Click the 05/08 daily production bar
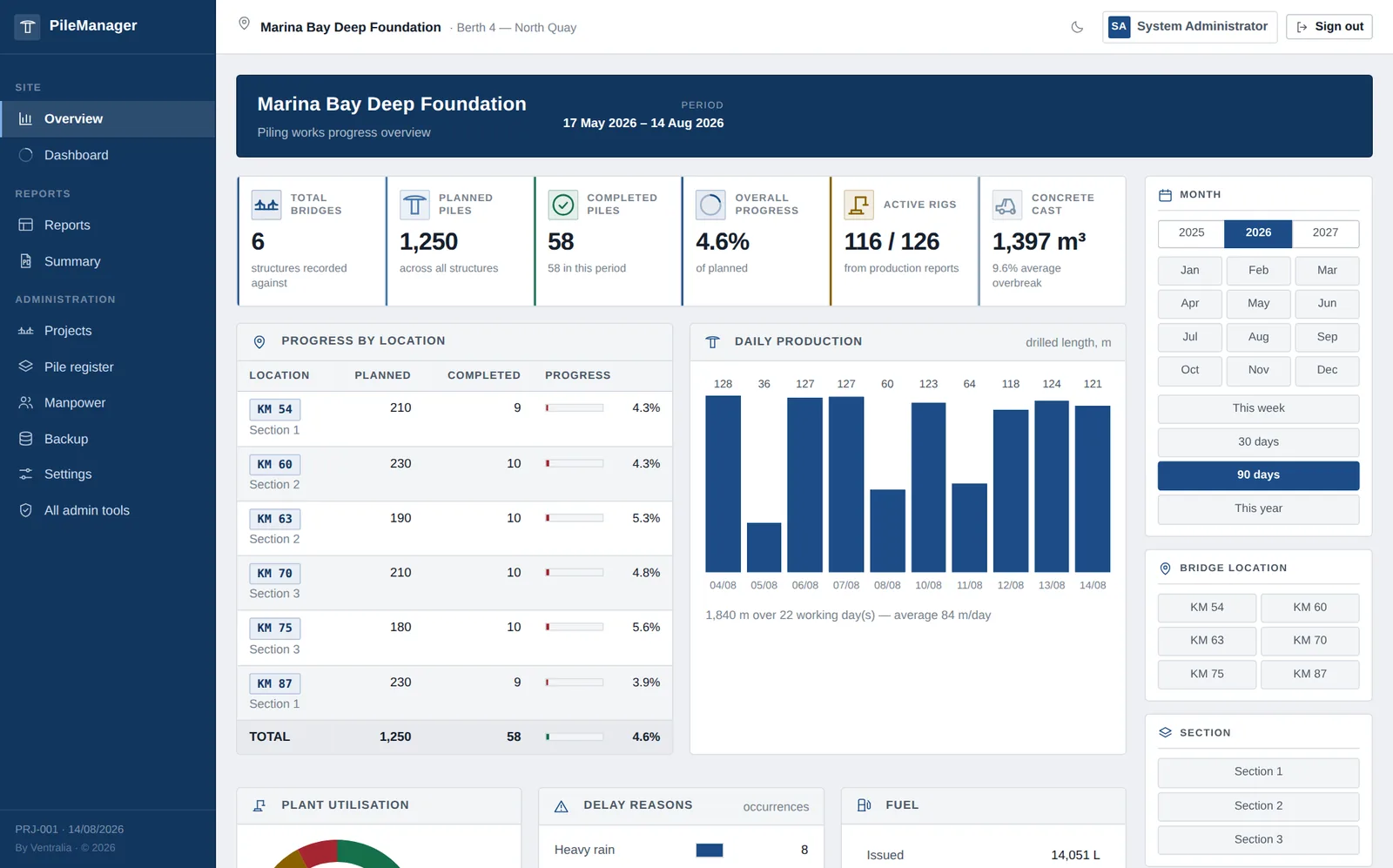This screenshot has height=868, width=1393. (x=764, y=548)
